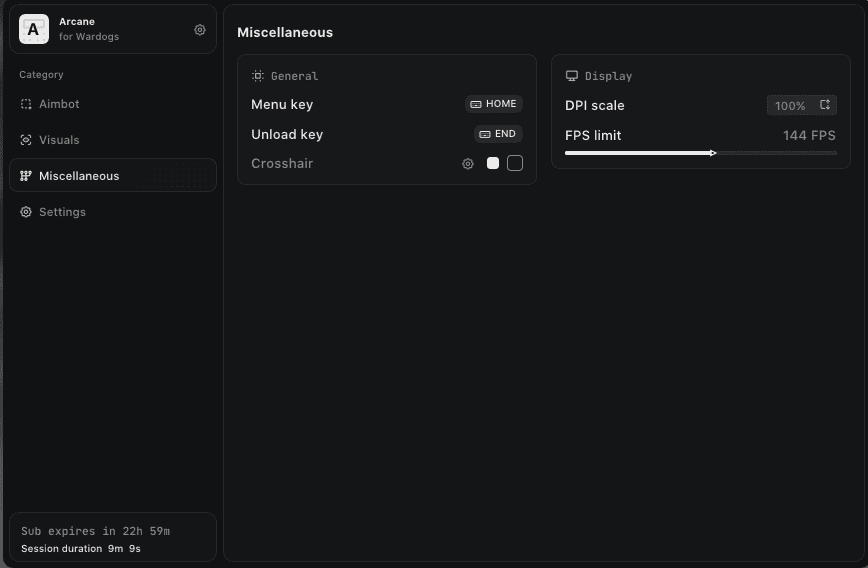Open Crosshair options gear icon
This screenshot has height=568, width=868.
(x=468, y=164)
